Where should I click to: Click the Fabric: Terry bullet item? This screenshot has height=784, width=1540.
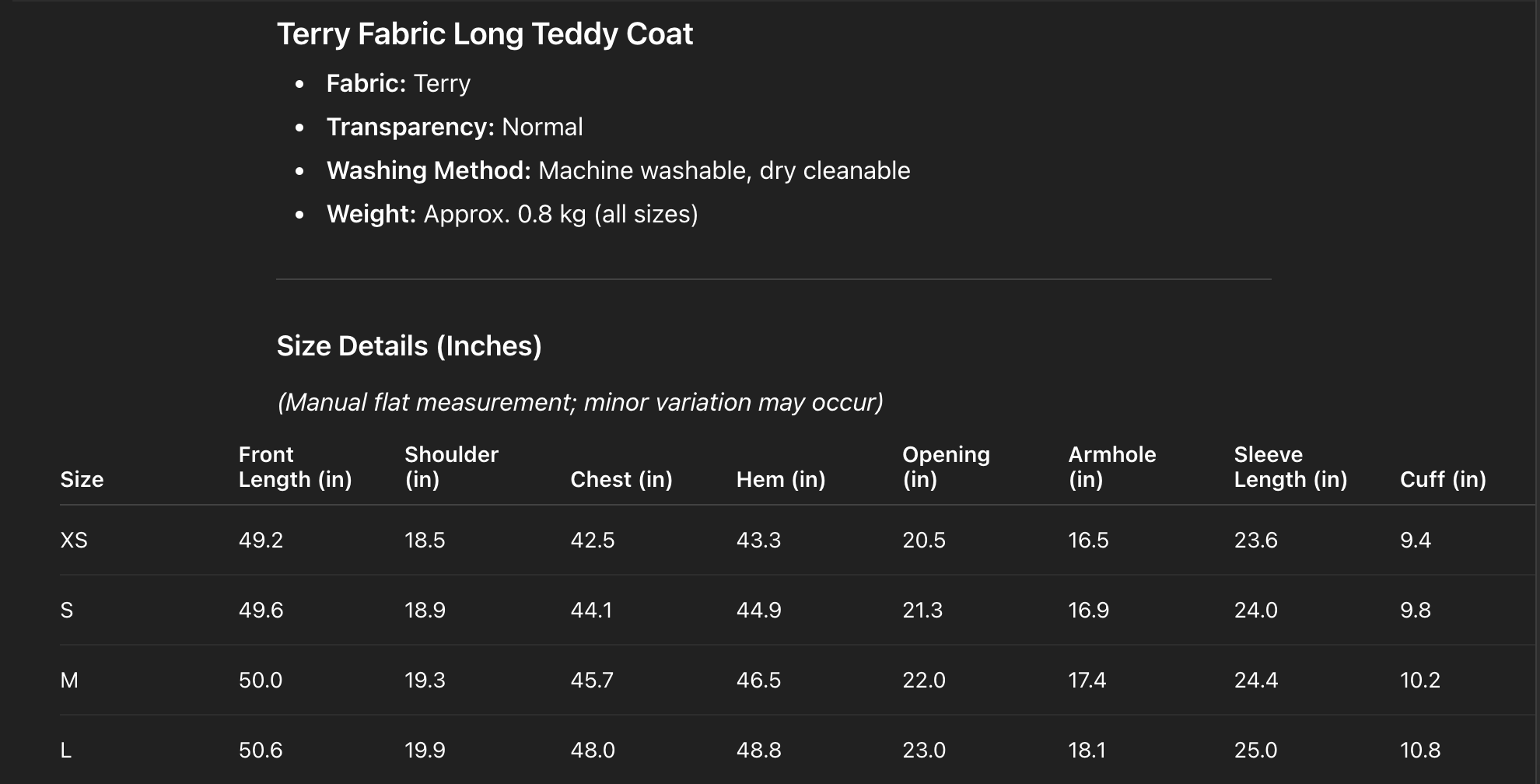click(398, 83)
